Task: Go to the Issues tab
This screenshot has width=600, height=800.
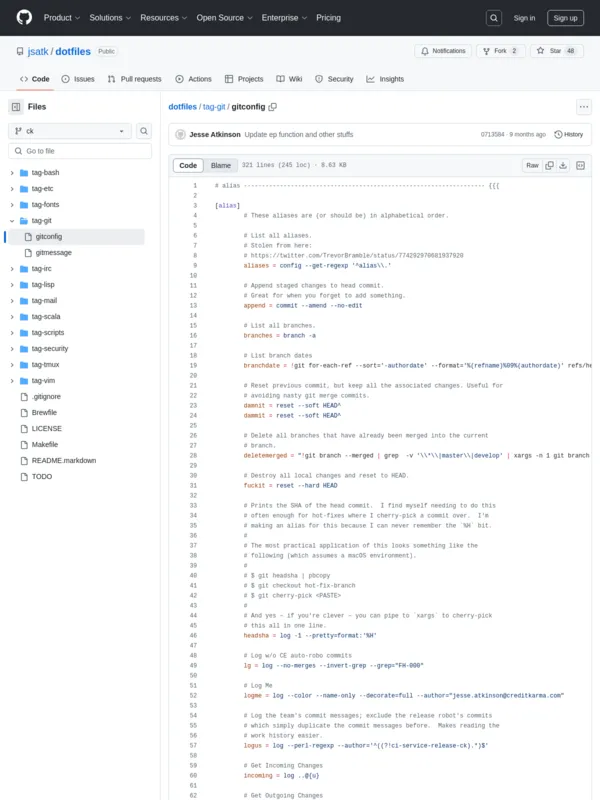Action: [78, 79]
